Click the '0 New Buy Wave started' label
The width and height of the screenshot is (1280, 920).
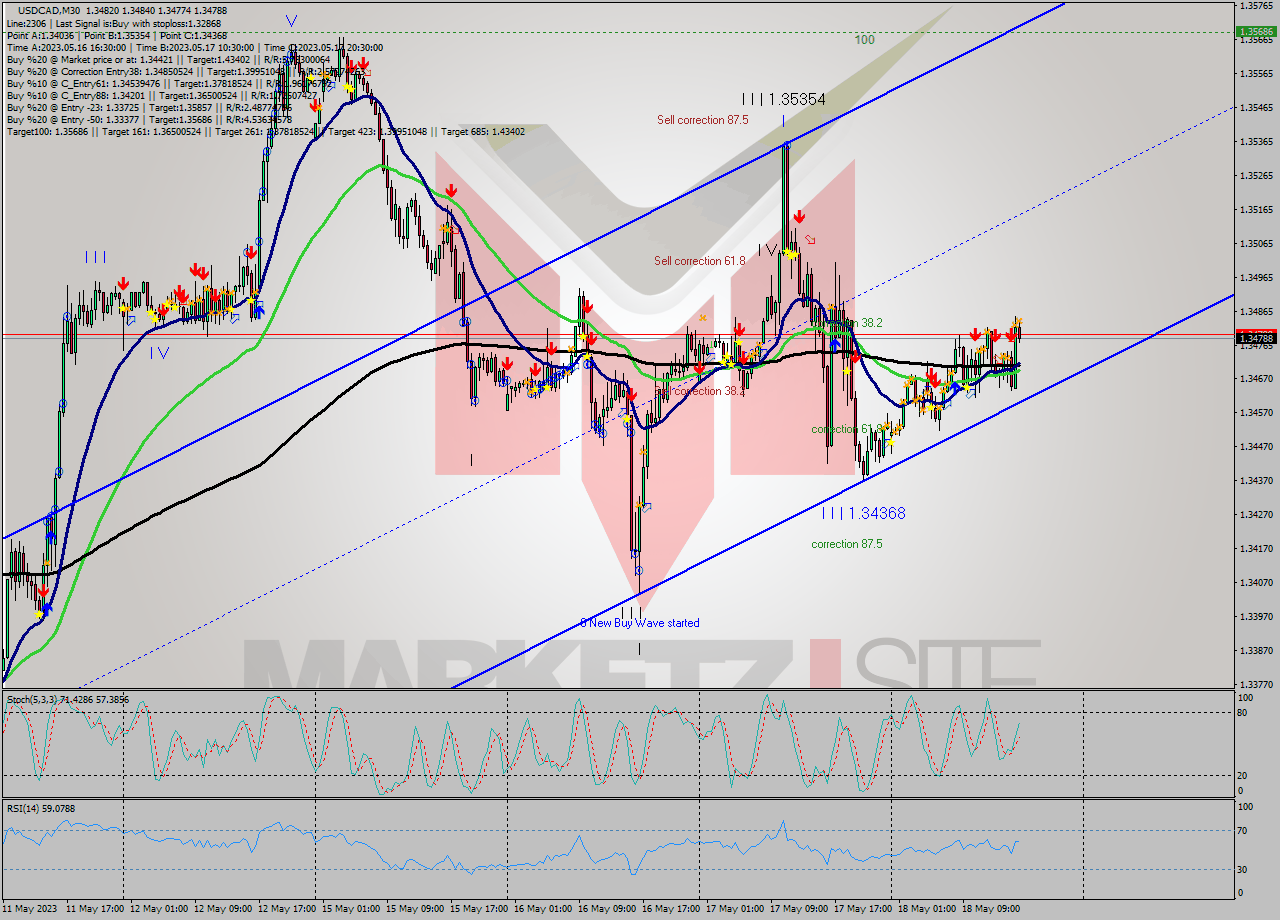click(x=640, y=622)
